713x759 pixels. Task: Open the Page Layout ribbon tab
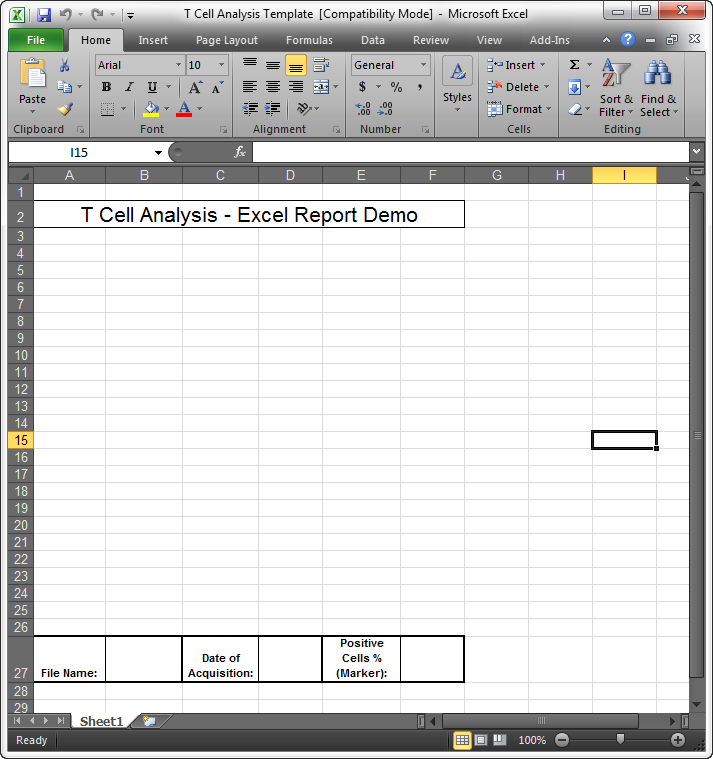[226, 40]
